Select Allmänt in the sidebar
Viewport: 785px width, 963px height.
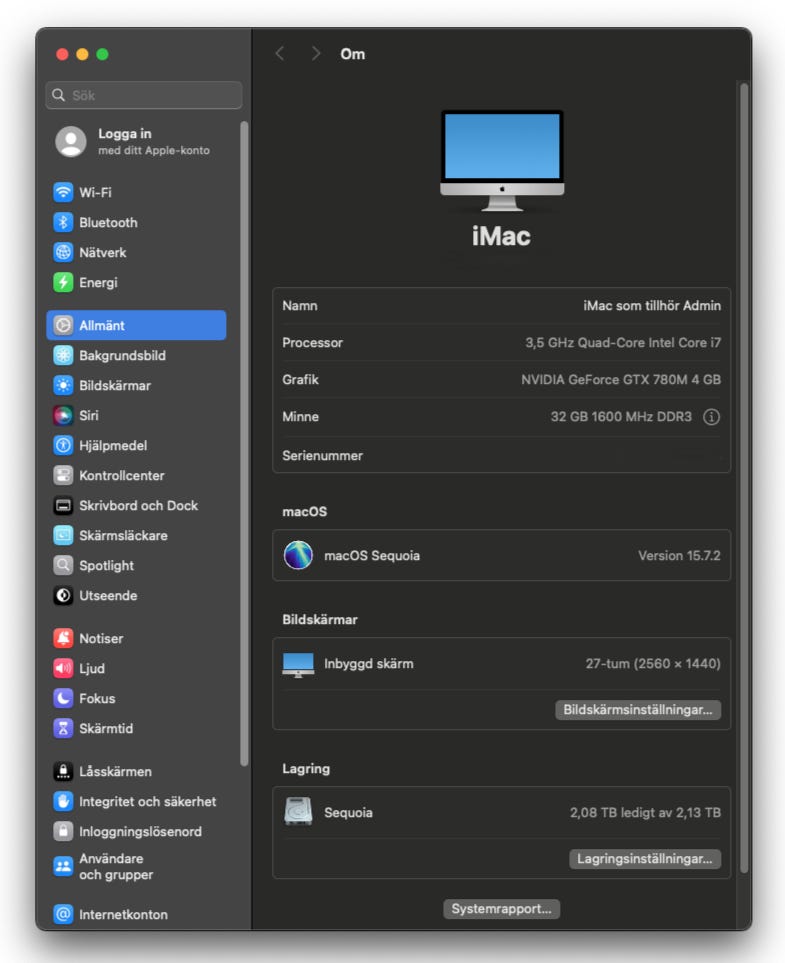pyautogui.click(x=136, y=325)
